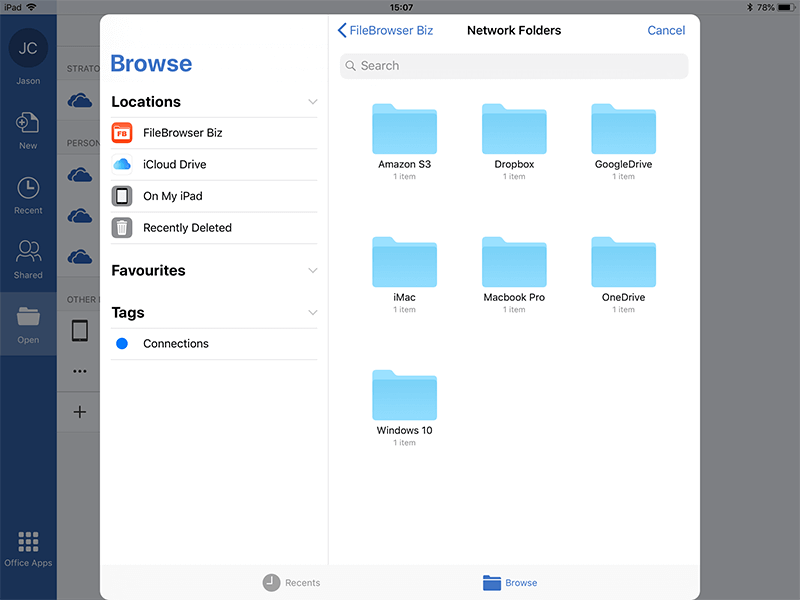Tap the three-dots more icon behind dialog

click(80, 371)
